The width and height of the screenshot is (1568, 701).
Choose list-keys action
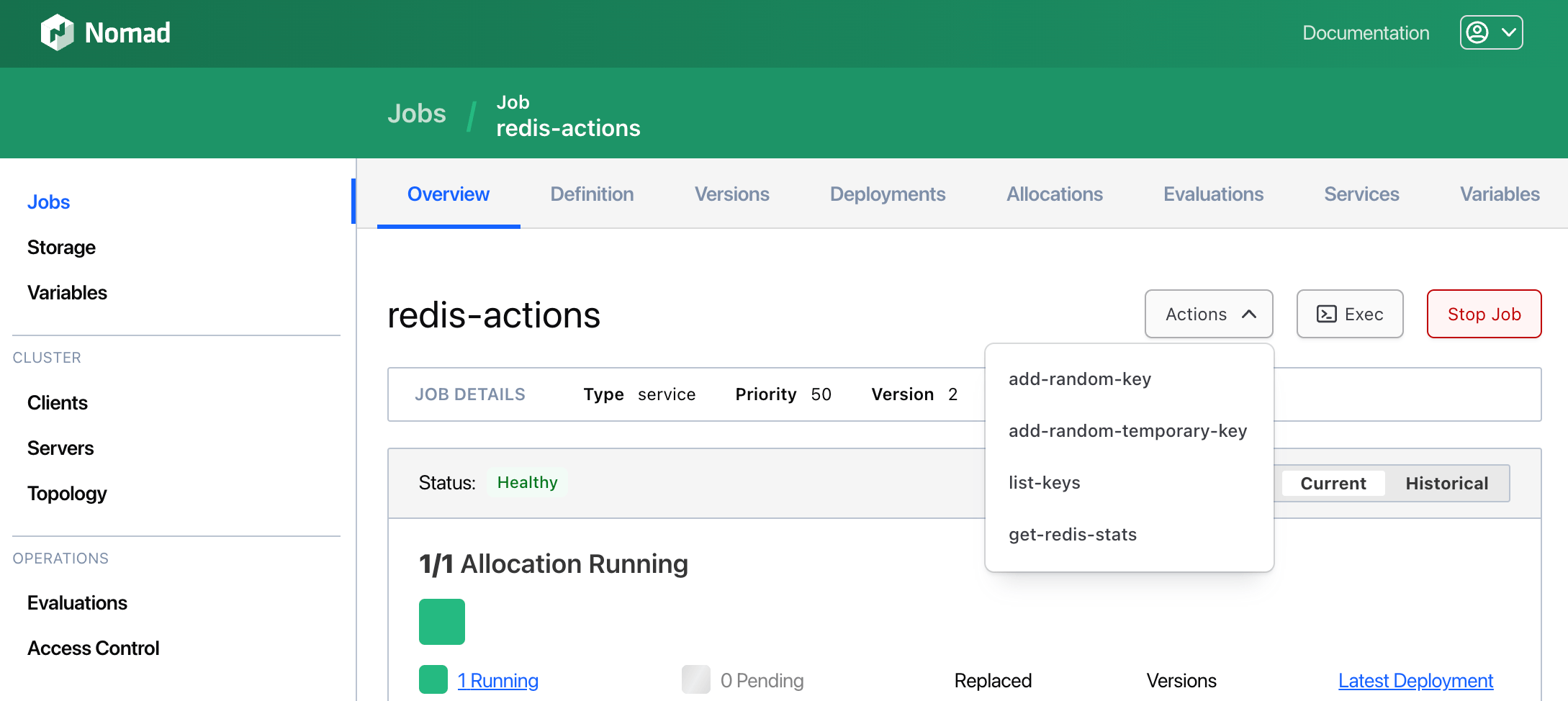tap(1044, 482)
